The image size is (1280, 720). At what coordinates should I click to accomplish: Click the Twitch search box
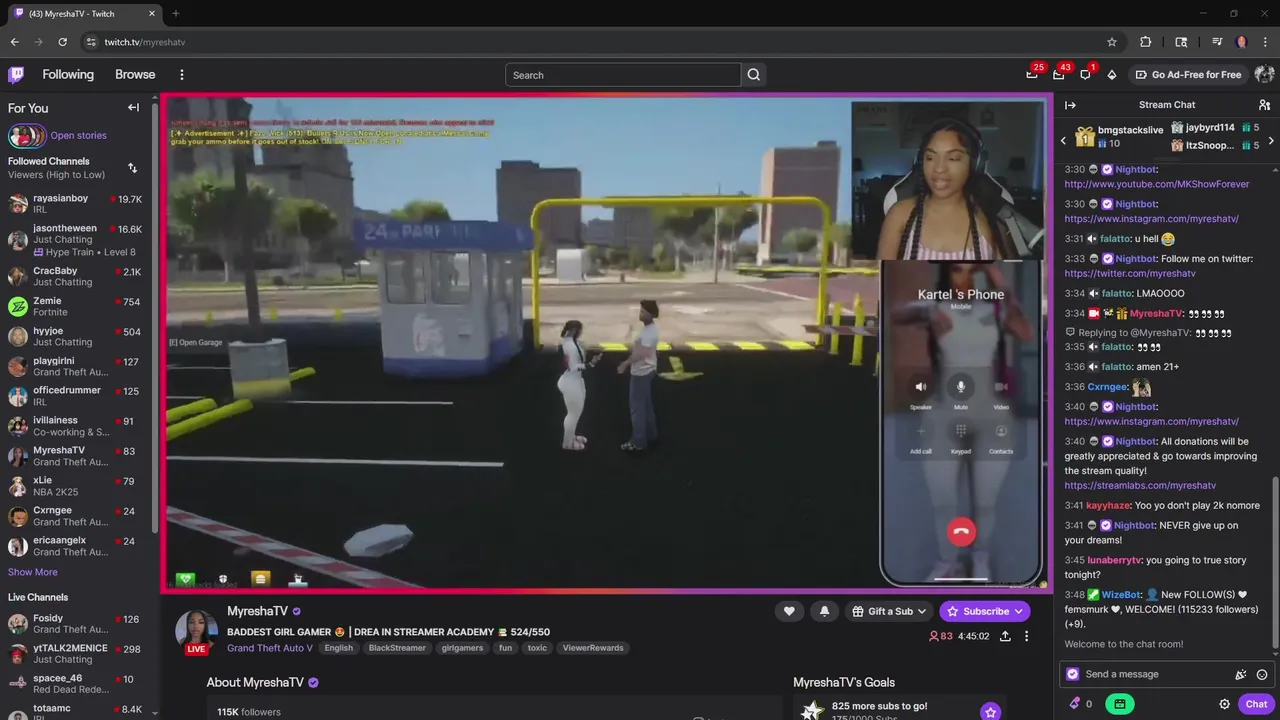tap(623, 75)
